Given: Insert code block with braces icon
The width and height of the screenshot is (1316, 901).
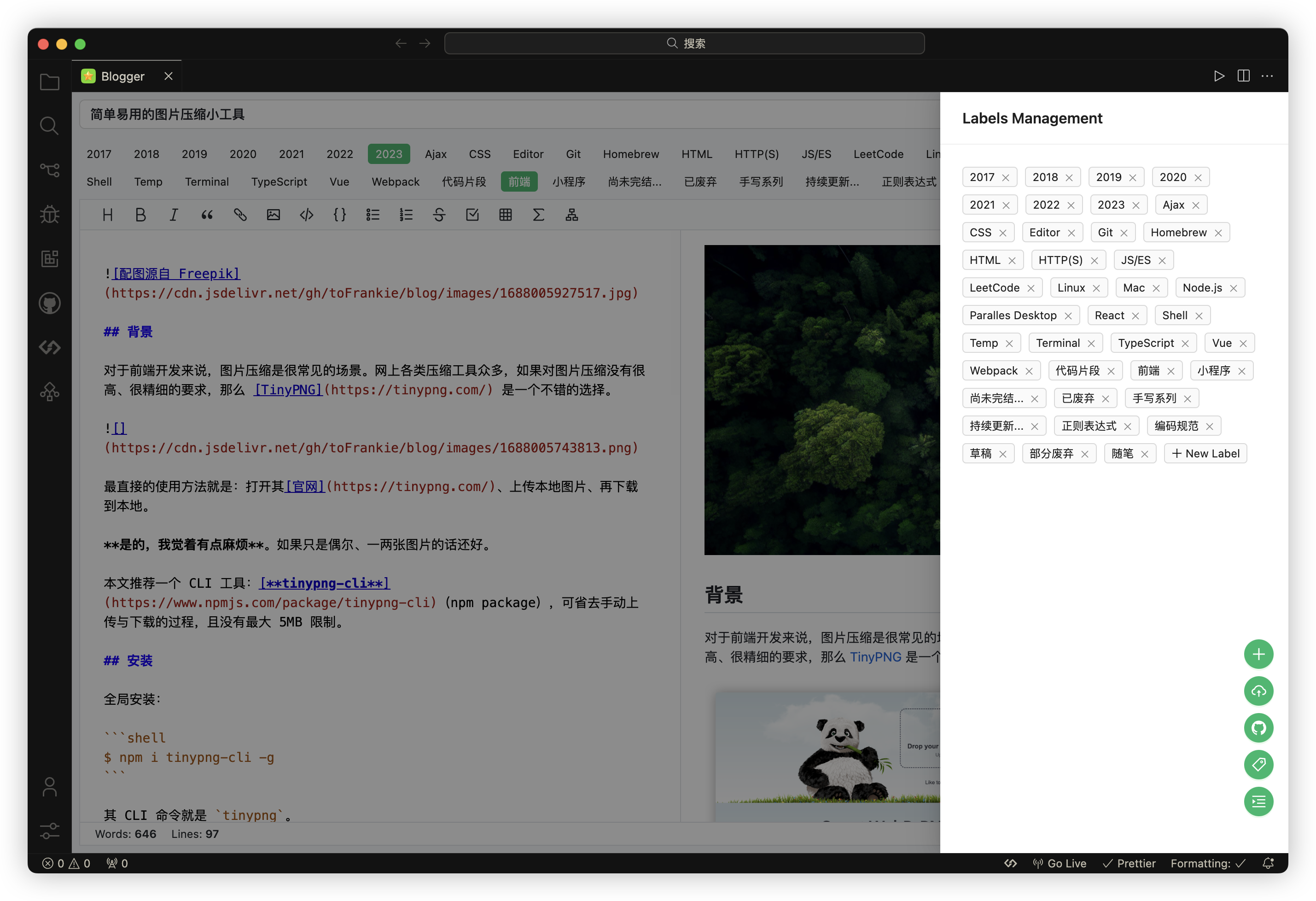Looking at the screenshot, I should (x=340, y=215).
